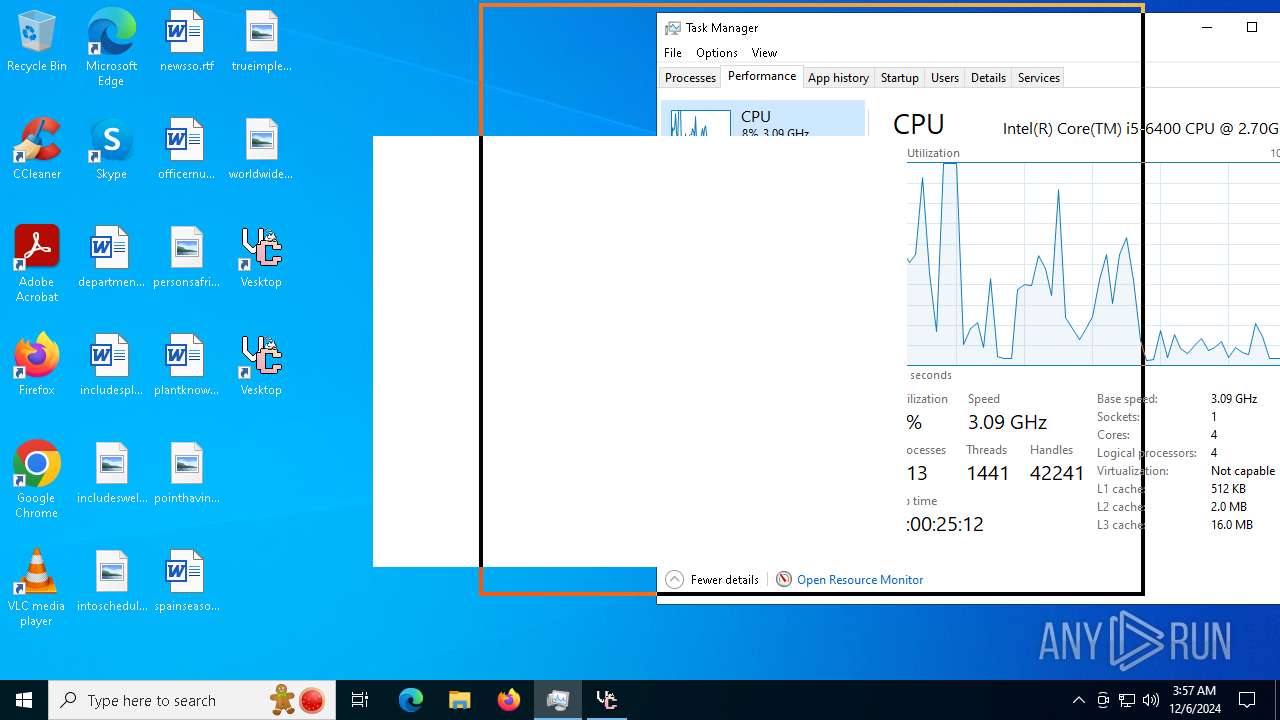Screen dimensions: 1280x720
Task: Maximize the Task Manager window
Action: coord(1251,27)
